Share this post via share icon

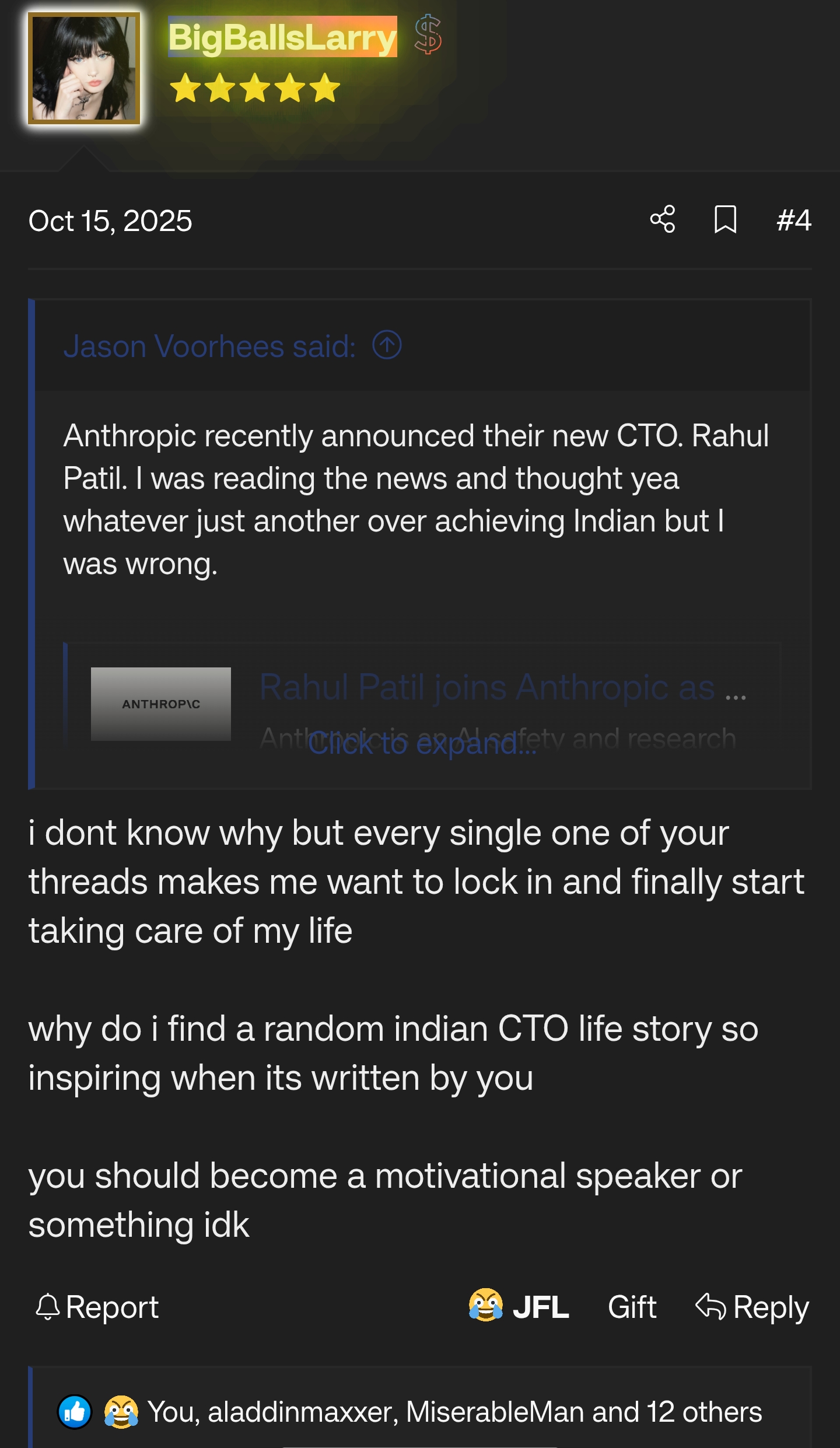(x=663, y=219)
